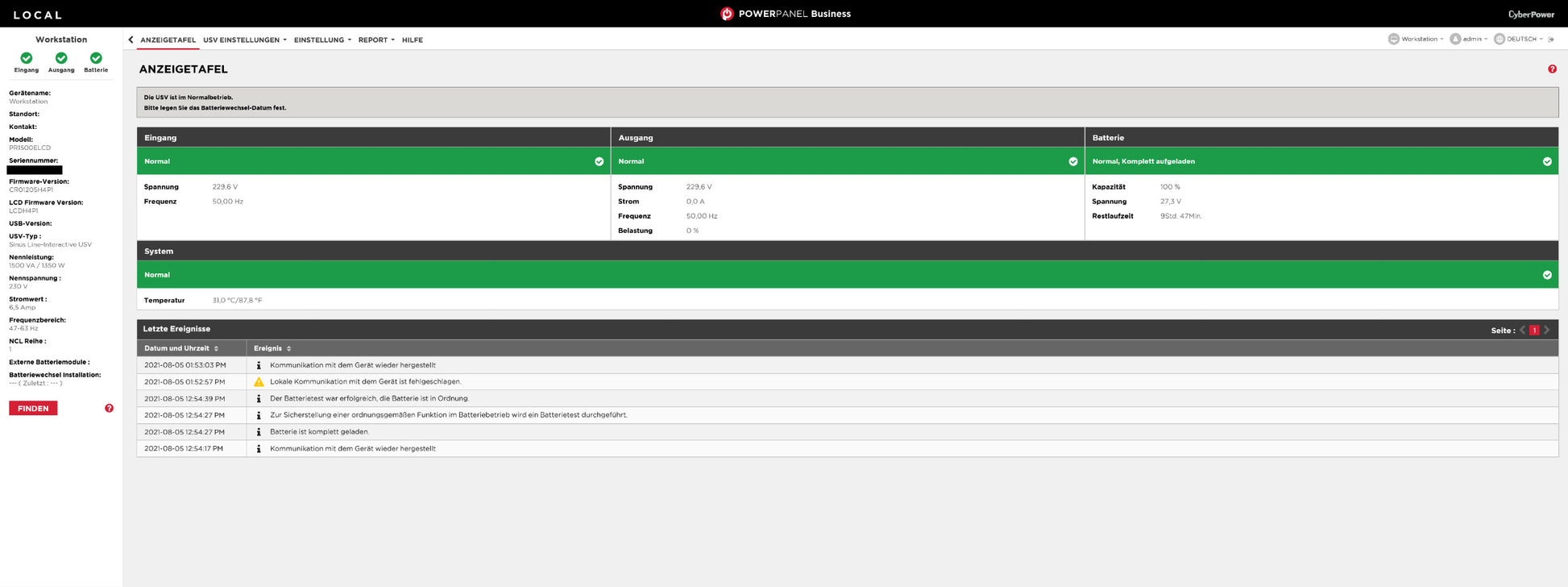This screenshot has width=1568, height=587.
Task: Open the Report dropdown
Action: (376, 40)
